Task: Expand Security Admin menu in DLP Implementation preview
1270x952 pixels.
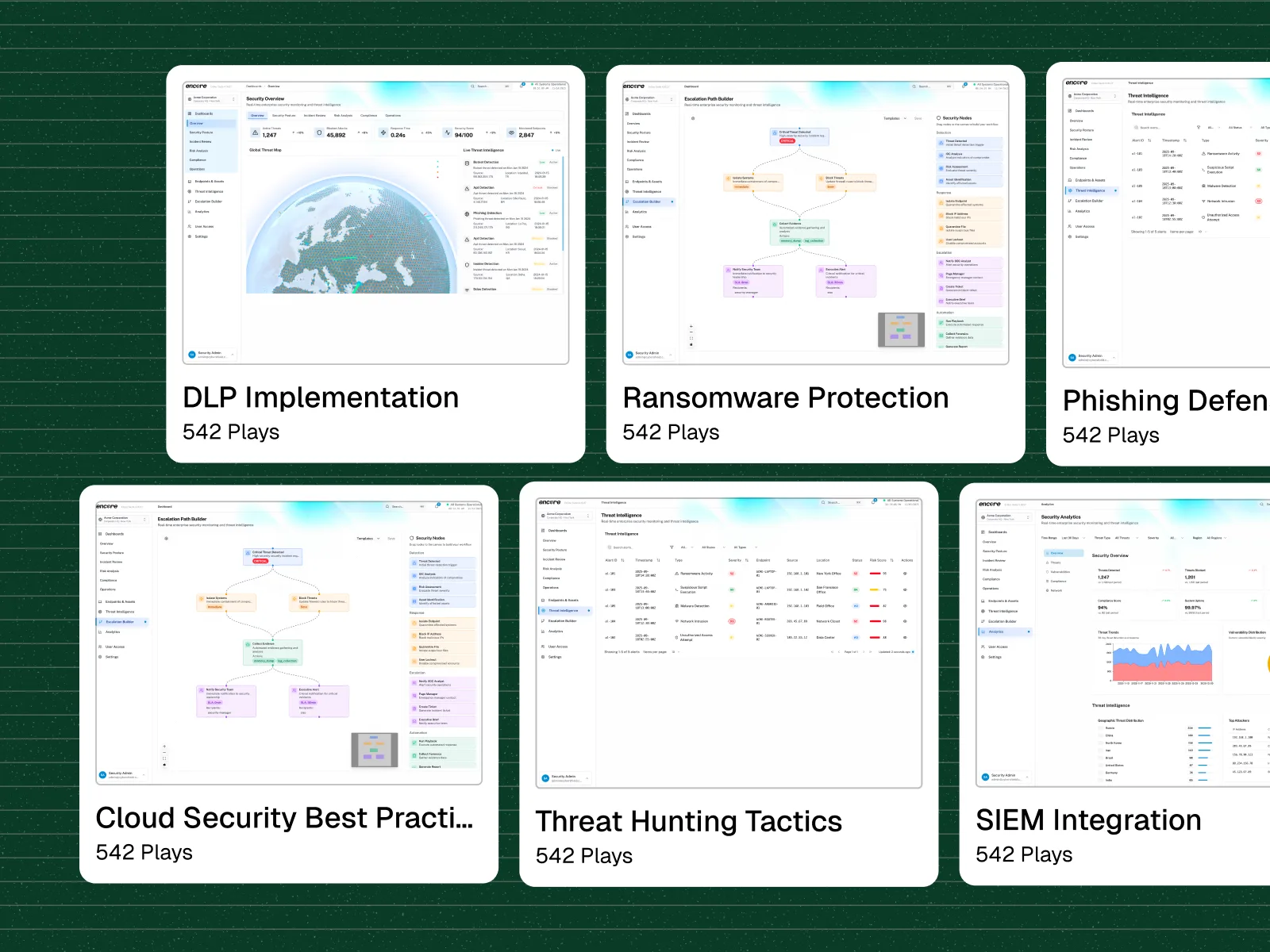Action: (x=212, y=355)
